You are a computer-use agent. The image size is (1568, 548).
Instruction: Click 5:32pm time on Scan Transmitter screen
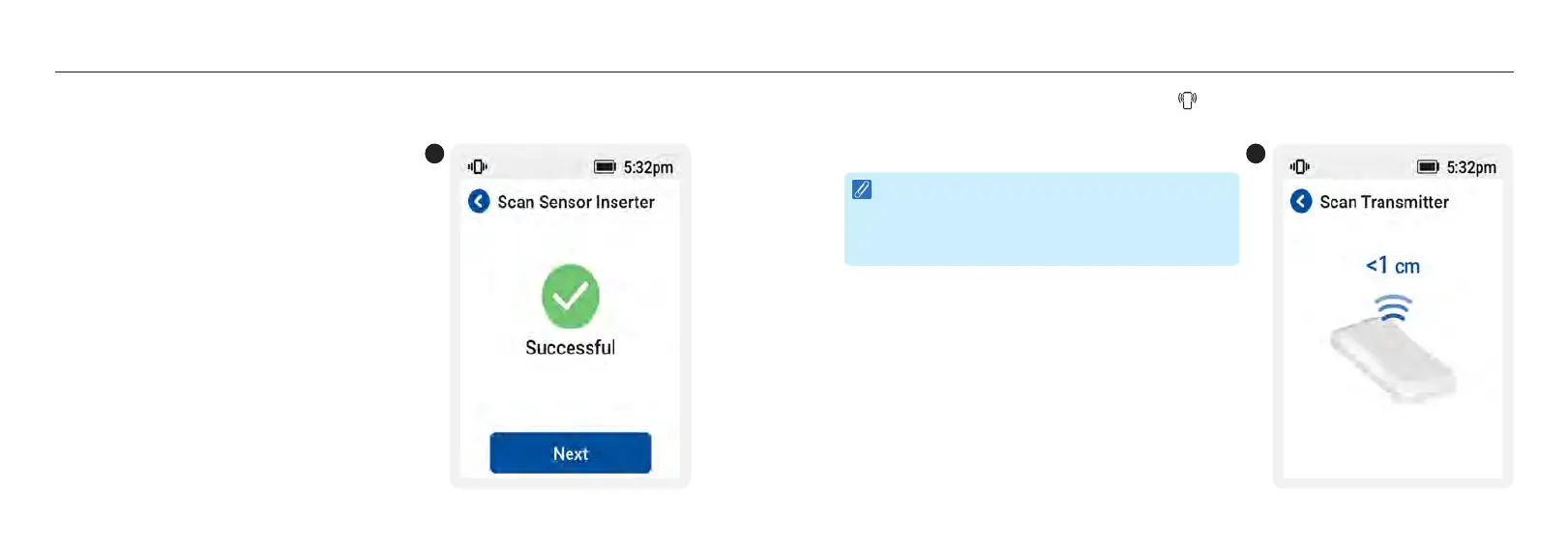(x=1471, y=167)
